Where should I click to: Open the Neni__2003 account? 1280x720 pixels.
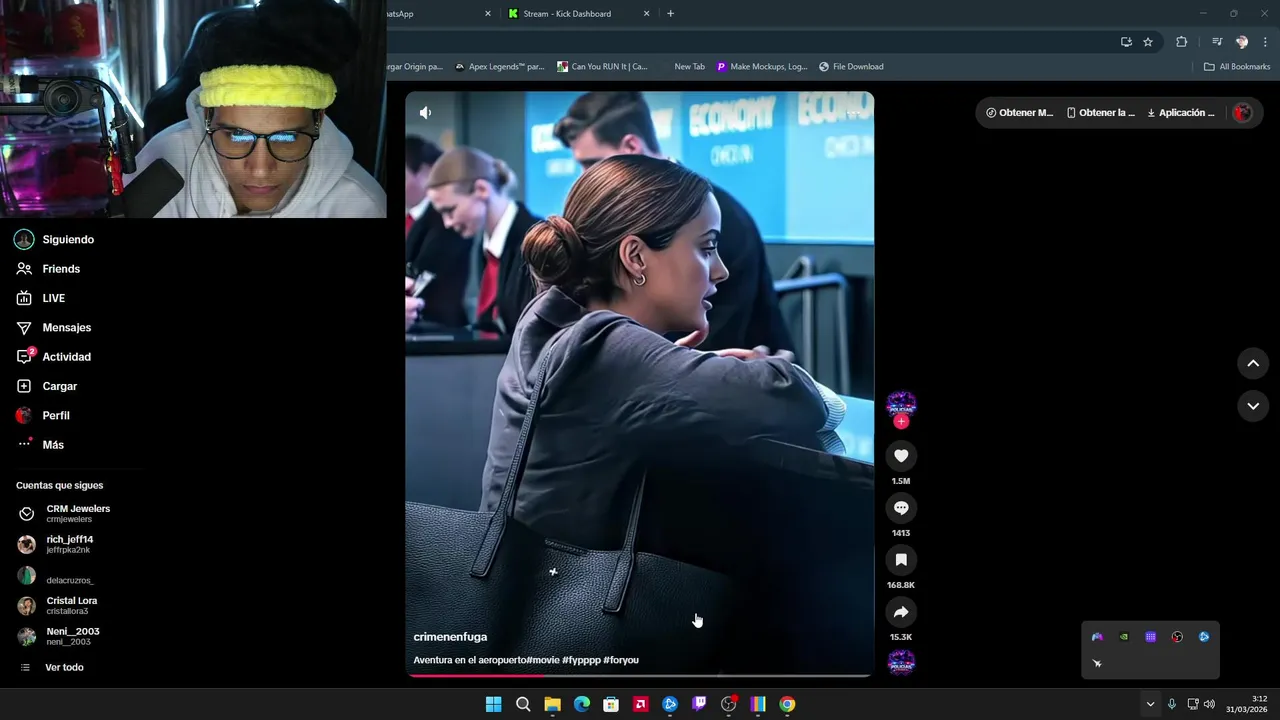coord(59,636)
